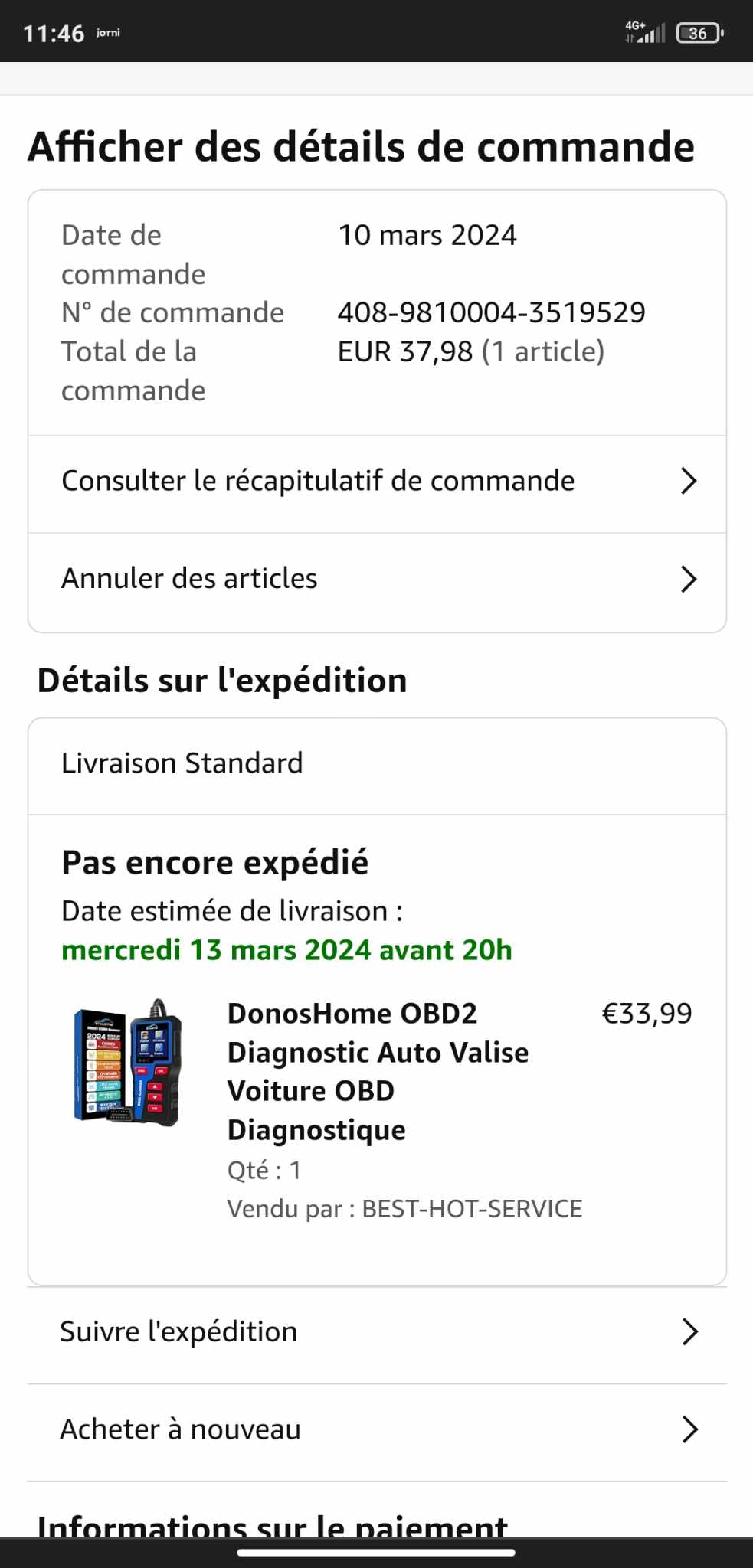Select Annuler des articles

pos(189,579)
